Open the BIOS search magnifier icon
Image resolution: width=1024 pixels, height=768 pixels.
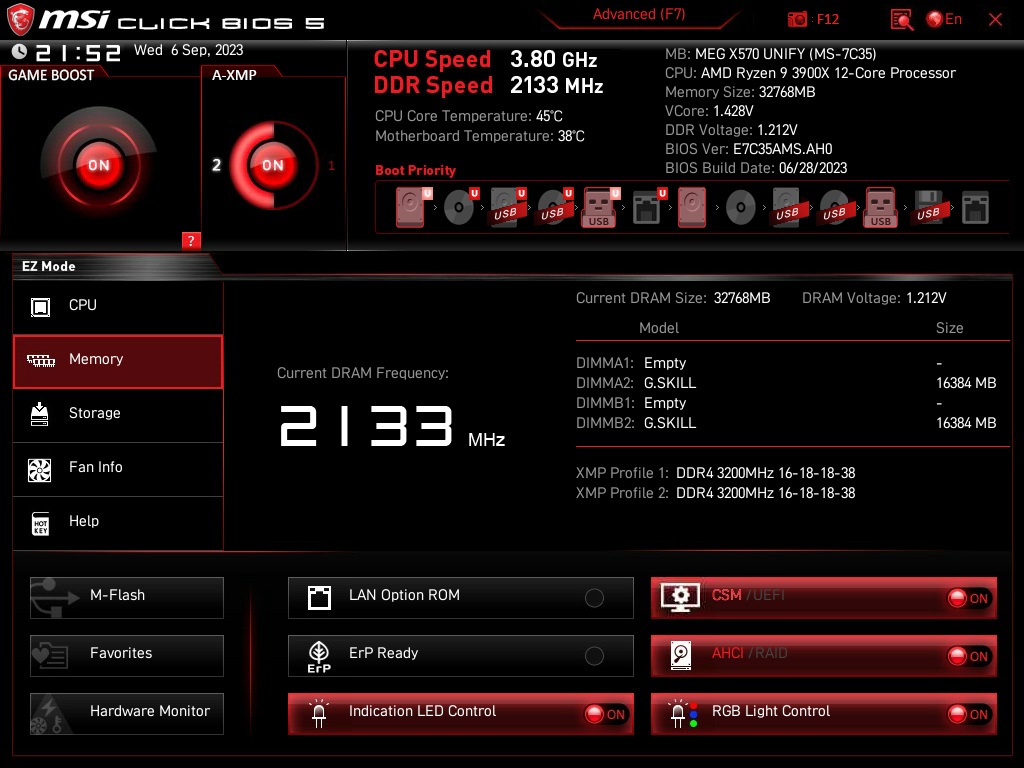click(902, 20)
